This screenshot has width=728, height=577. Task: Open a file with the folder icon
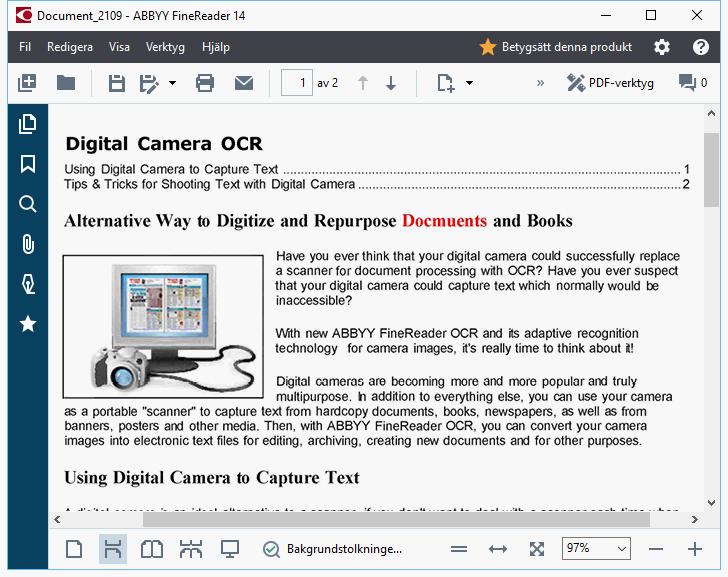point(66,83)
